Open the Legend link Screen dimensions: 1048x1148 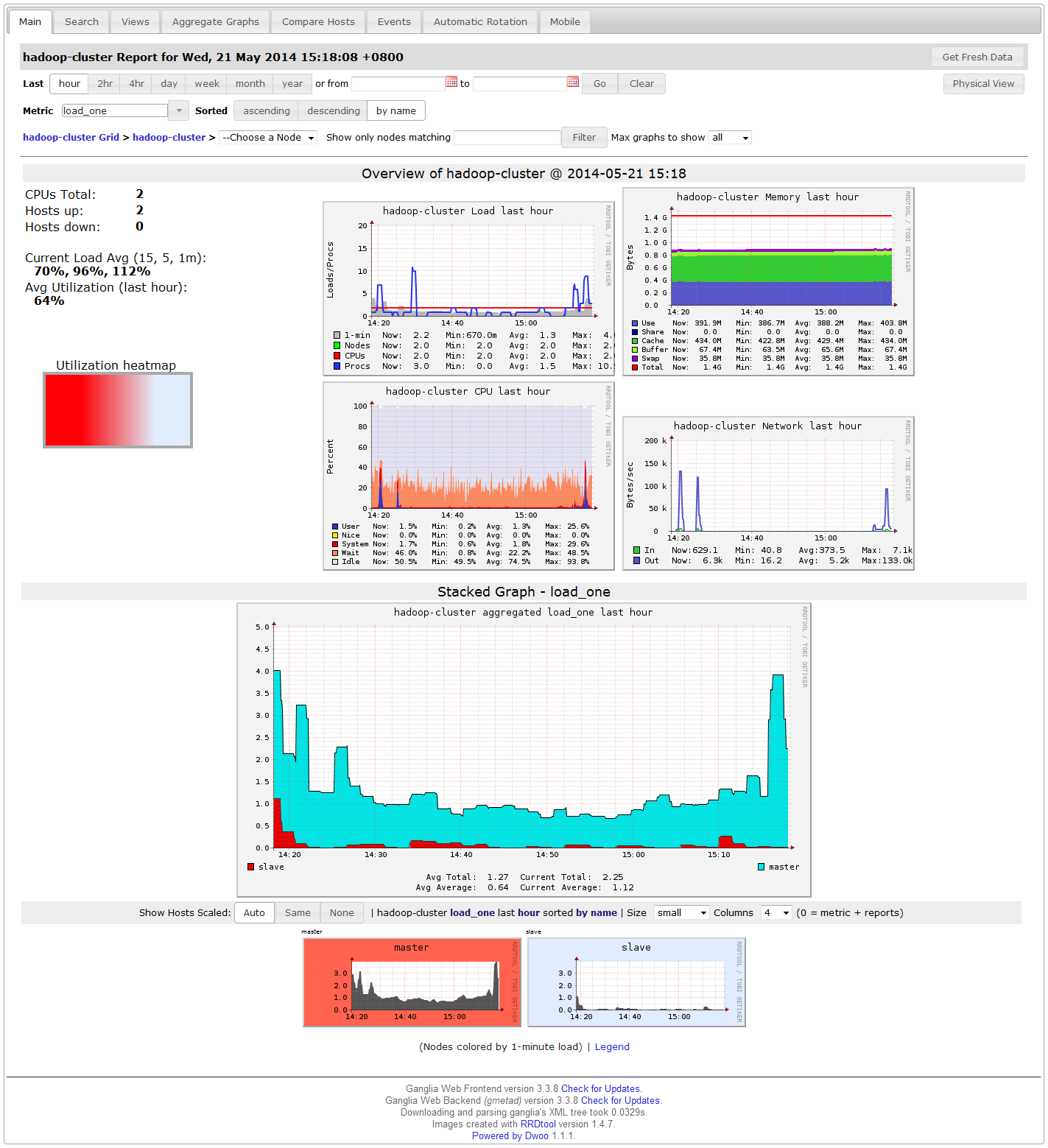tap(612, 1047)
